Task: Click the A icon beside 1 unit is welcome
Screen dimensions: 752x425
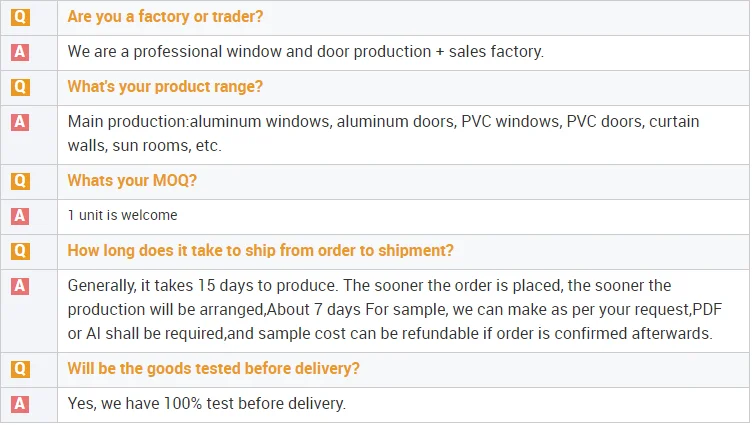Action: coord(20,216)
